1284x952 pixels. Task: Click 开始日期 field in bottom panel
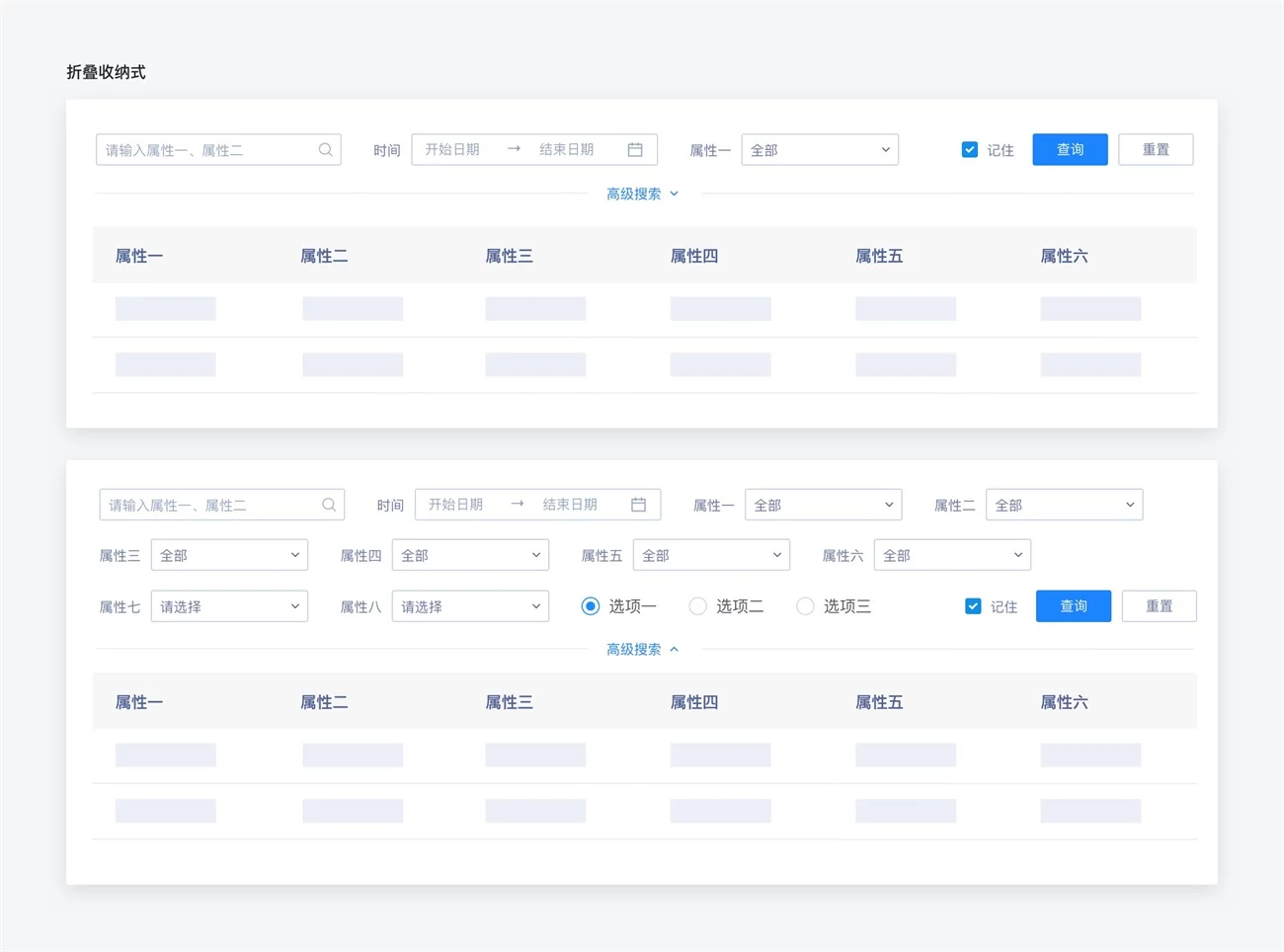[456, 505]
